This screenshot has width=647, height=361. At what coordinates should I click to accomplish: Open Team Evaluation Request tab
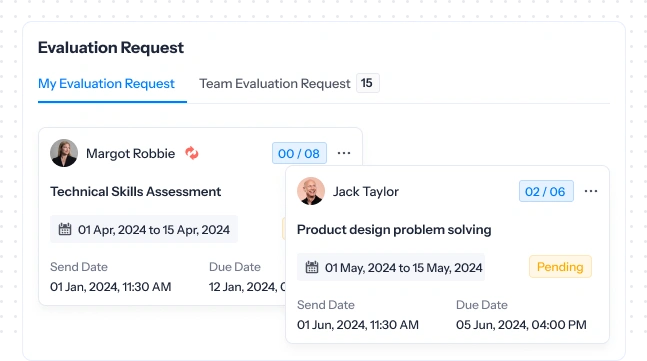[x=275, y=84]
